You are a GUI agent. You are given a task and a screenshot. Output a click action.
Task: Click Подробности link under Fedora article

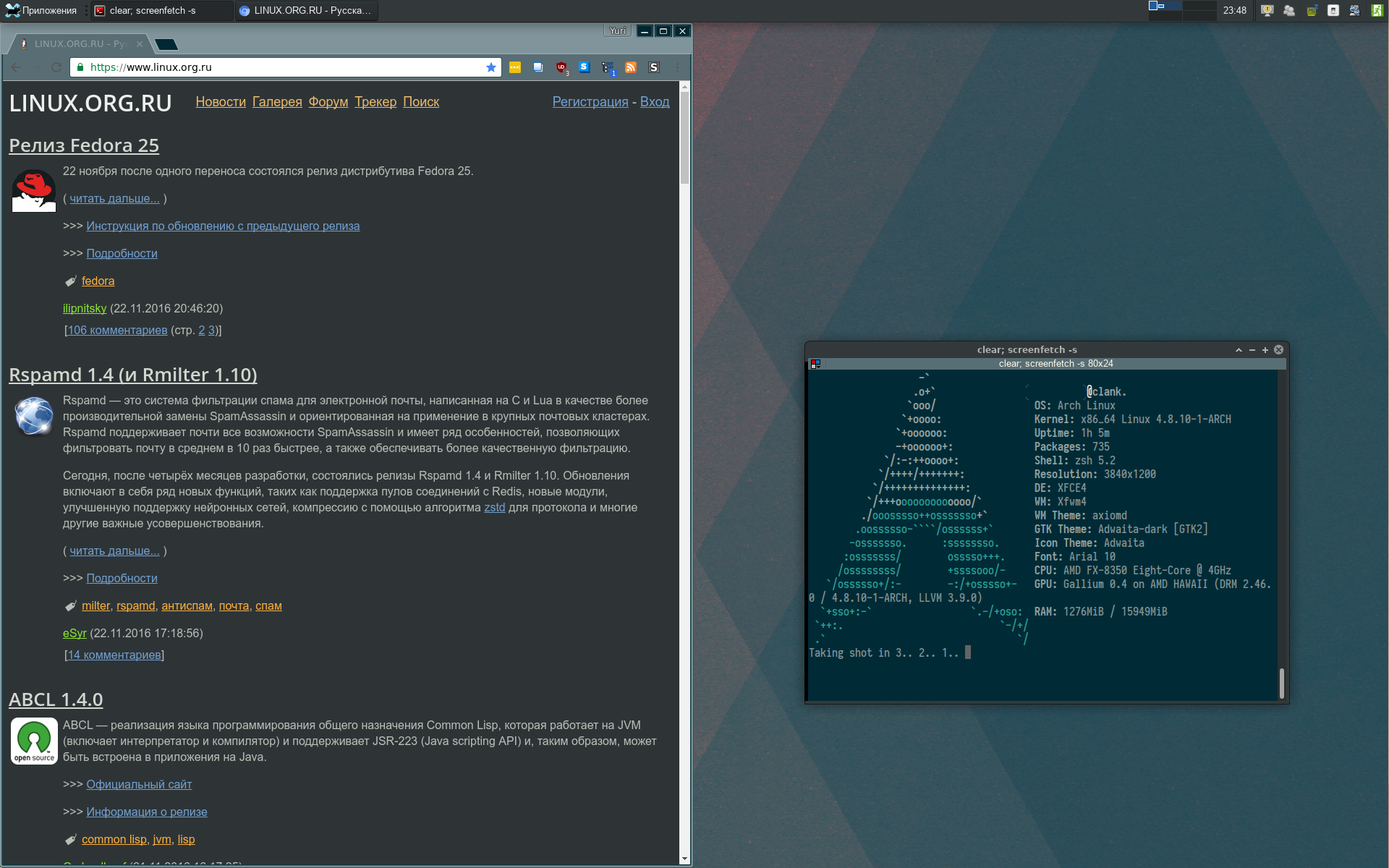coord(122,254)
